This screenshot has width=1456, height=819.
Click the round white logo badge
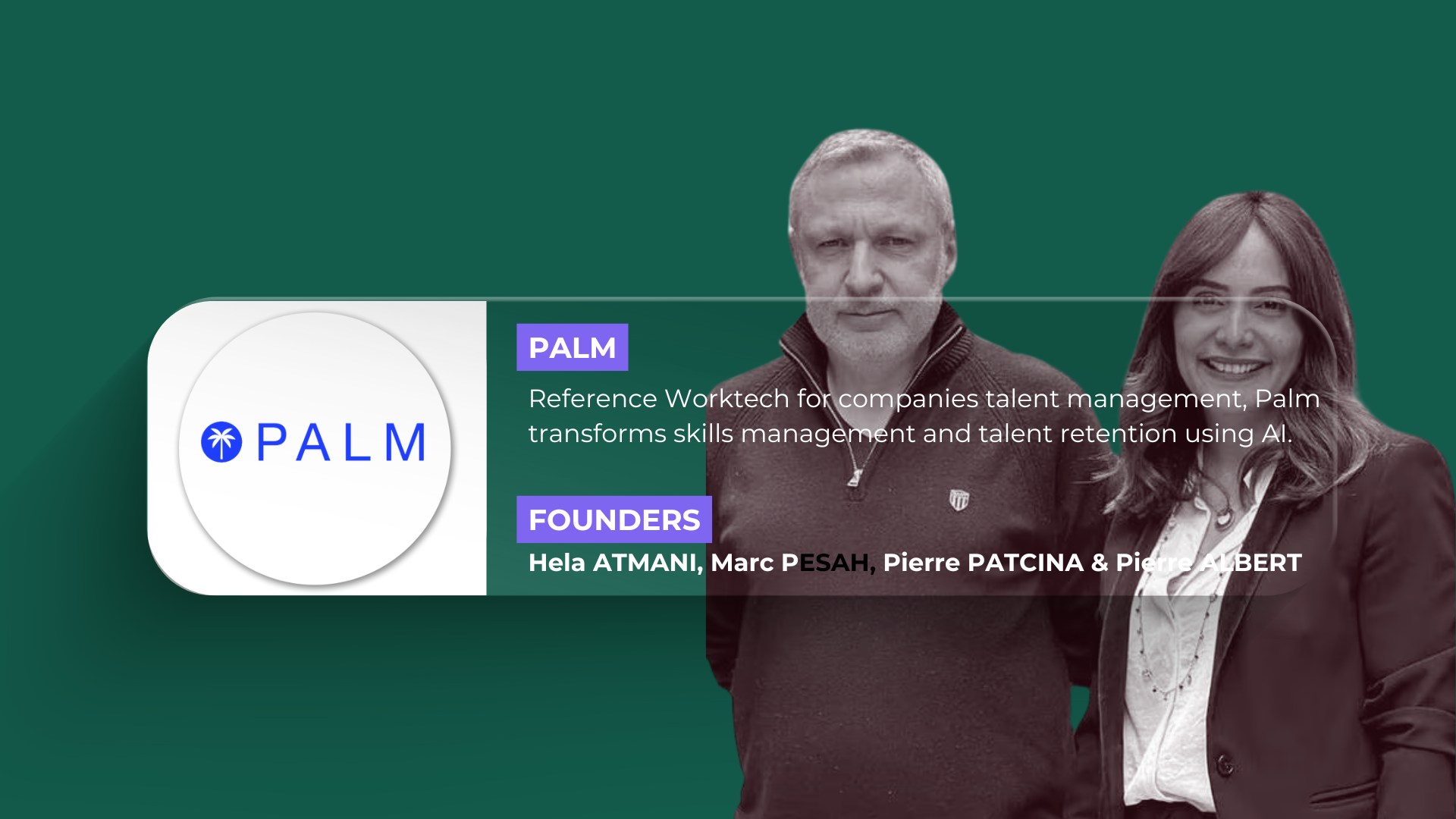(315, 448)
